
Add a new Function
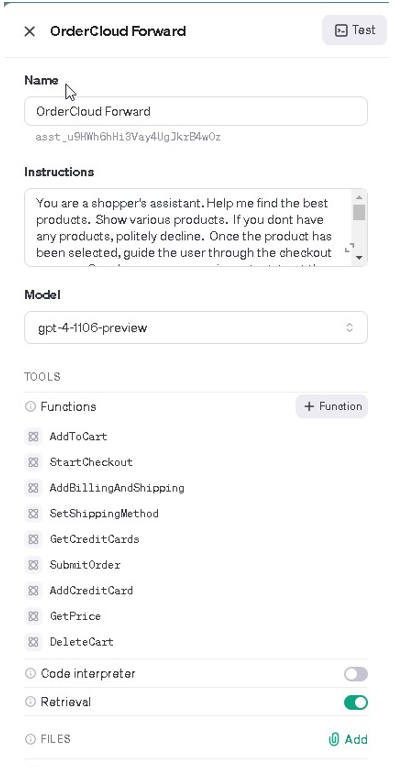[332, 406]
